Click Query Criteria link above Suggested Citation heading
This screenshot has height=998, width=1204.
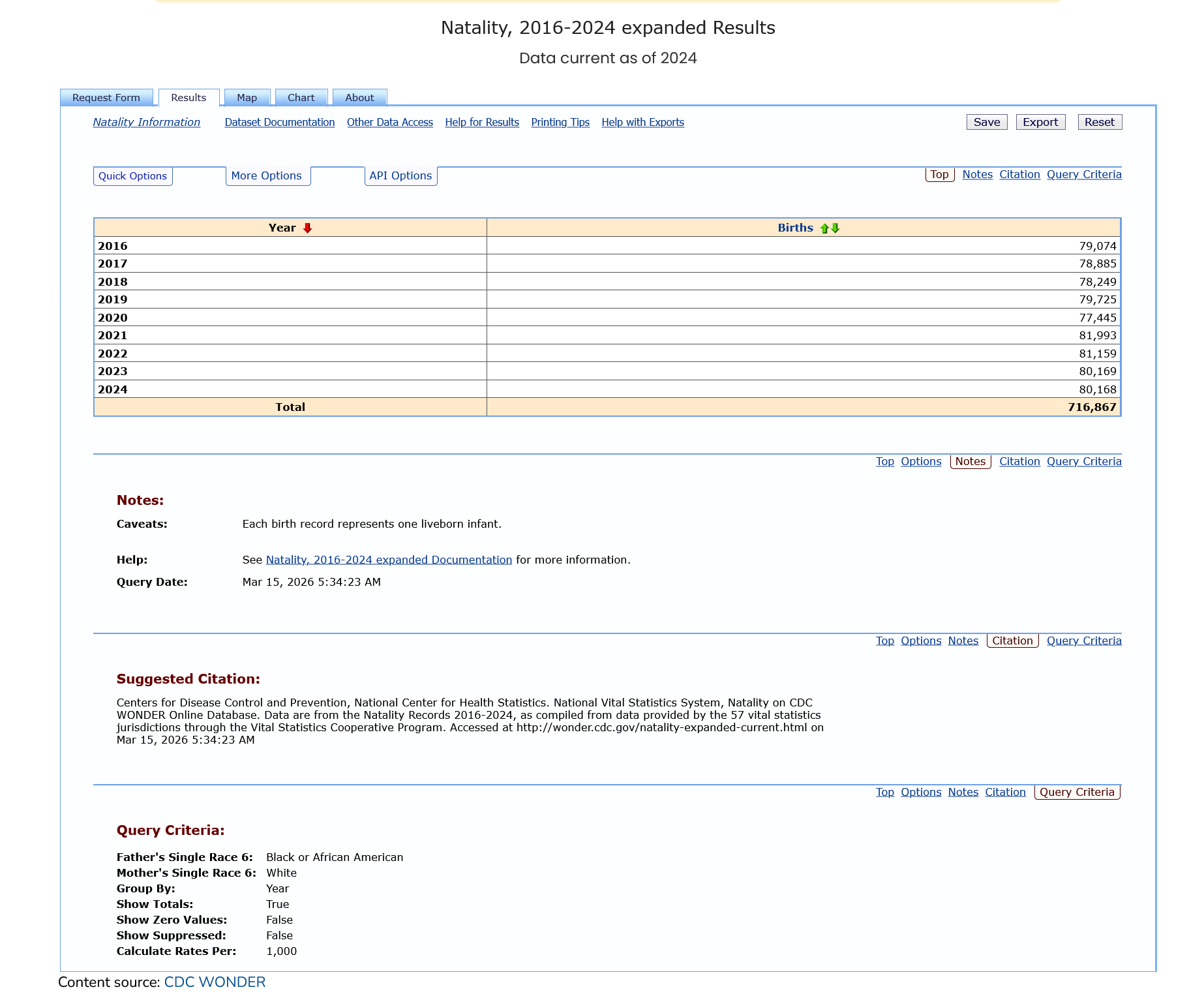click(1084, 641)
